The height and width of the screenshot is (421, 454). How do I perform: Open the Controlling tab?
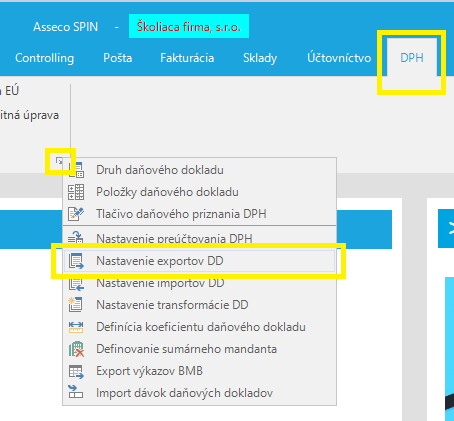[x=44, y=58]
